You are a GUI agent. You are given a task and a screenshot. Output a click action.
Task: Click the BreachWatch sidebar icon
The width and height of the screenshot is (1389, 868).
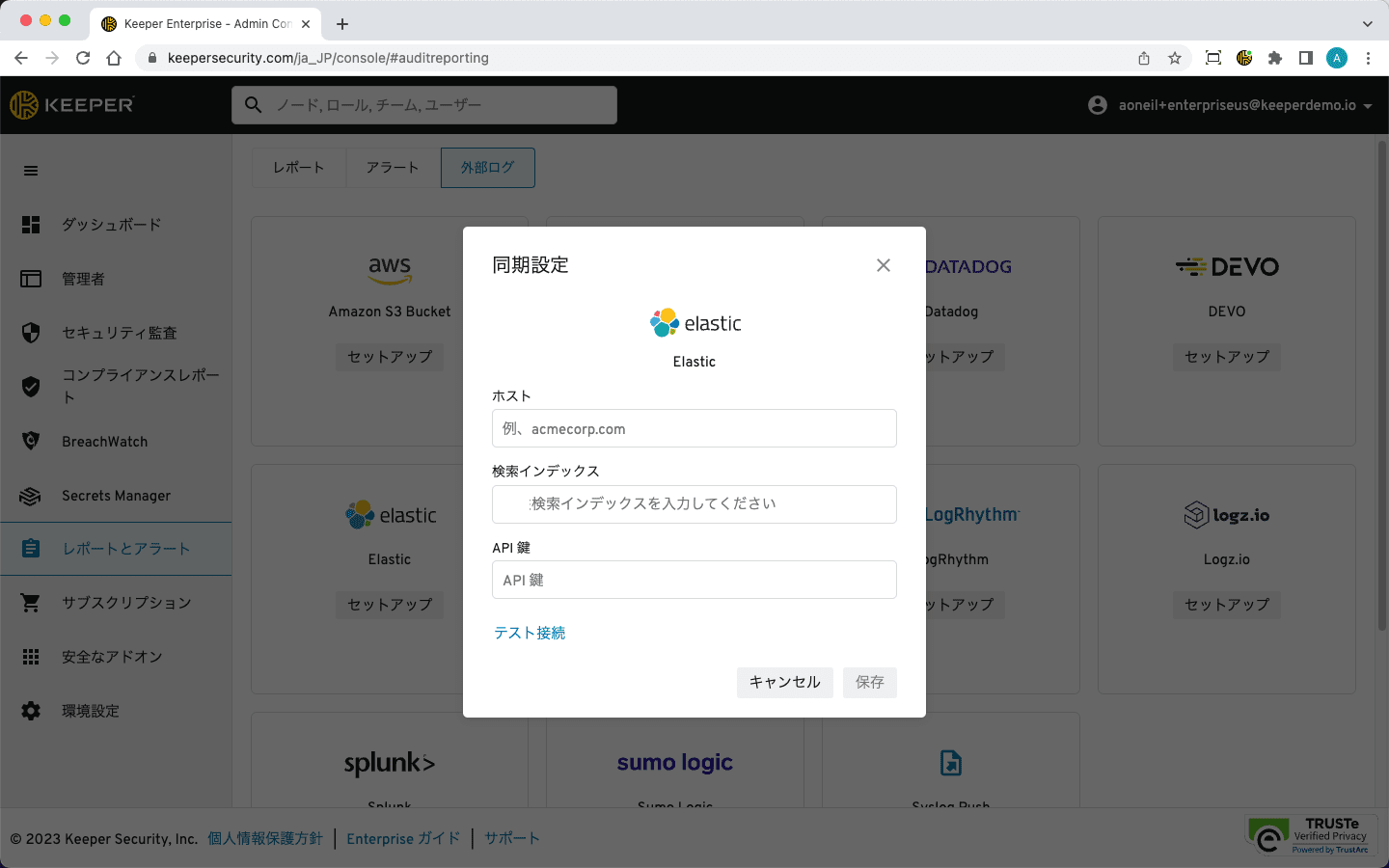click(x=31, y=441)
